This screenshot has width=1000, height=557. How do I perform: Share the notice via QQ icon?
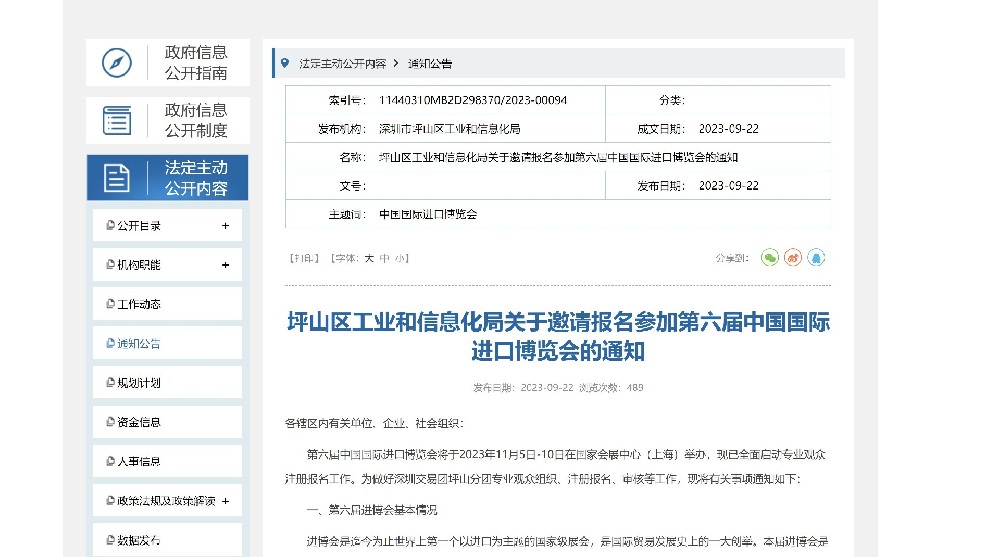point(816,258)
